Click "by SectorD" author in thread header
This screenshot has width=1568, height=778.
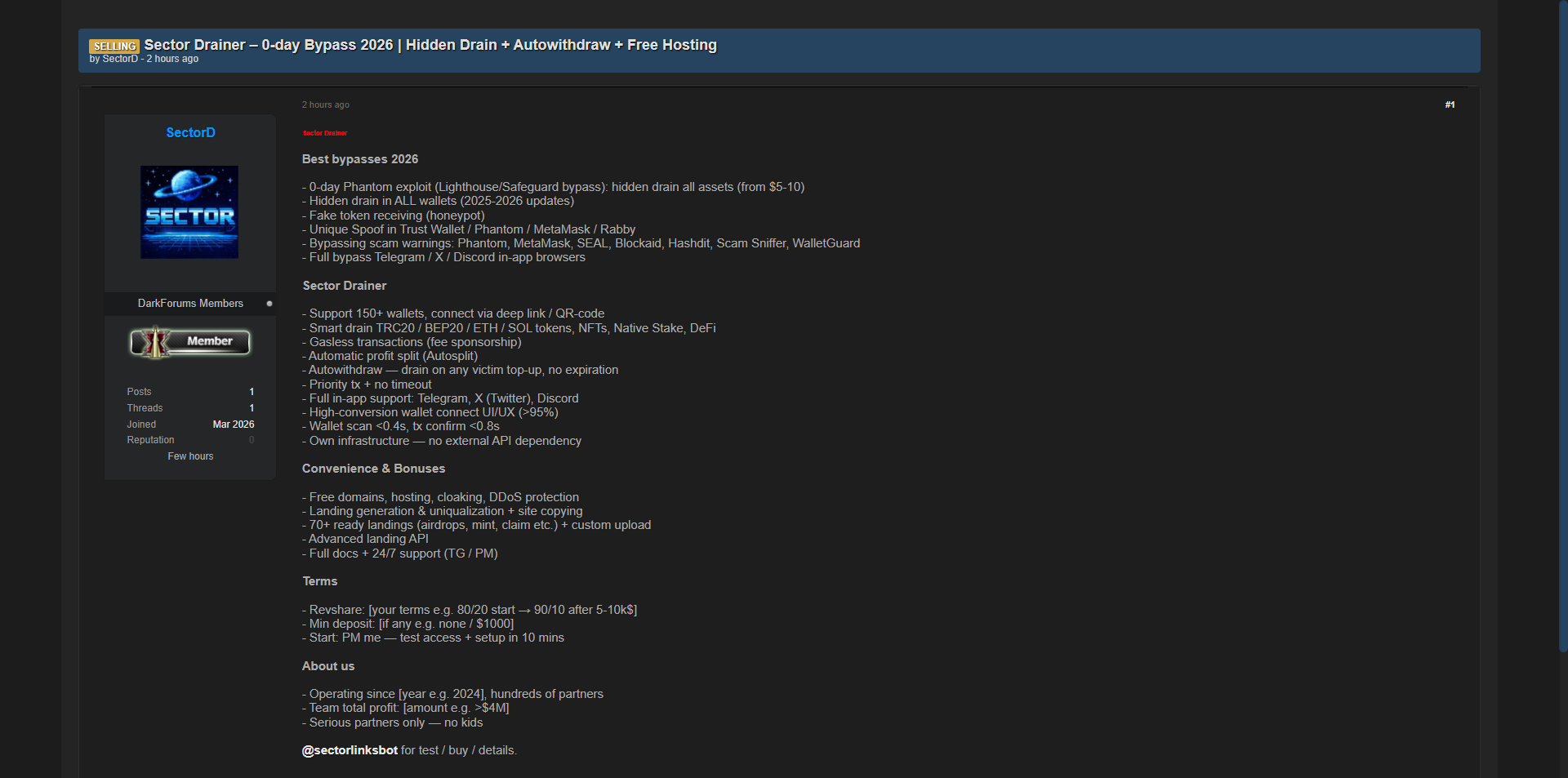click(x=120, y=59)
